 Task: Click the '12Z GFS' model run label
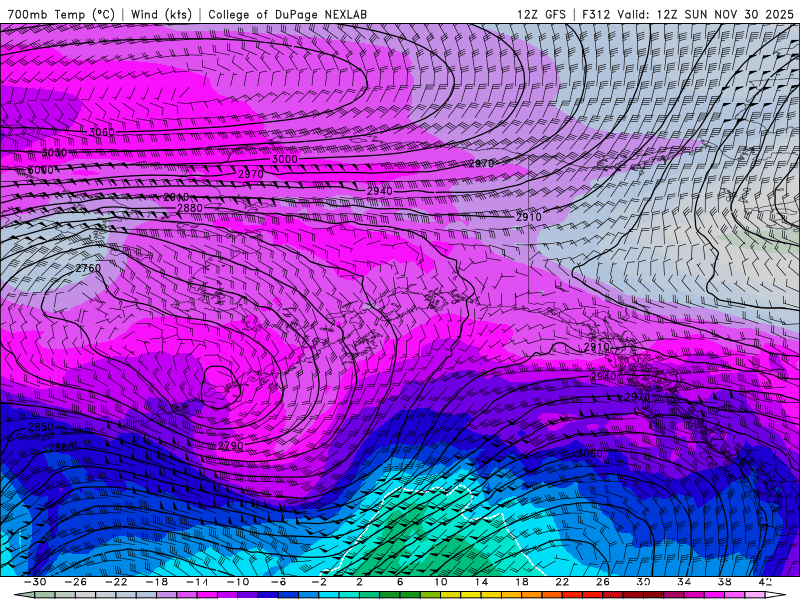[x=541, y=14]
